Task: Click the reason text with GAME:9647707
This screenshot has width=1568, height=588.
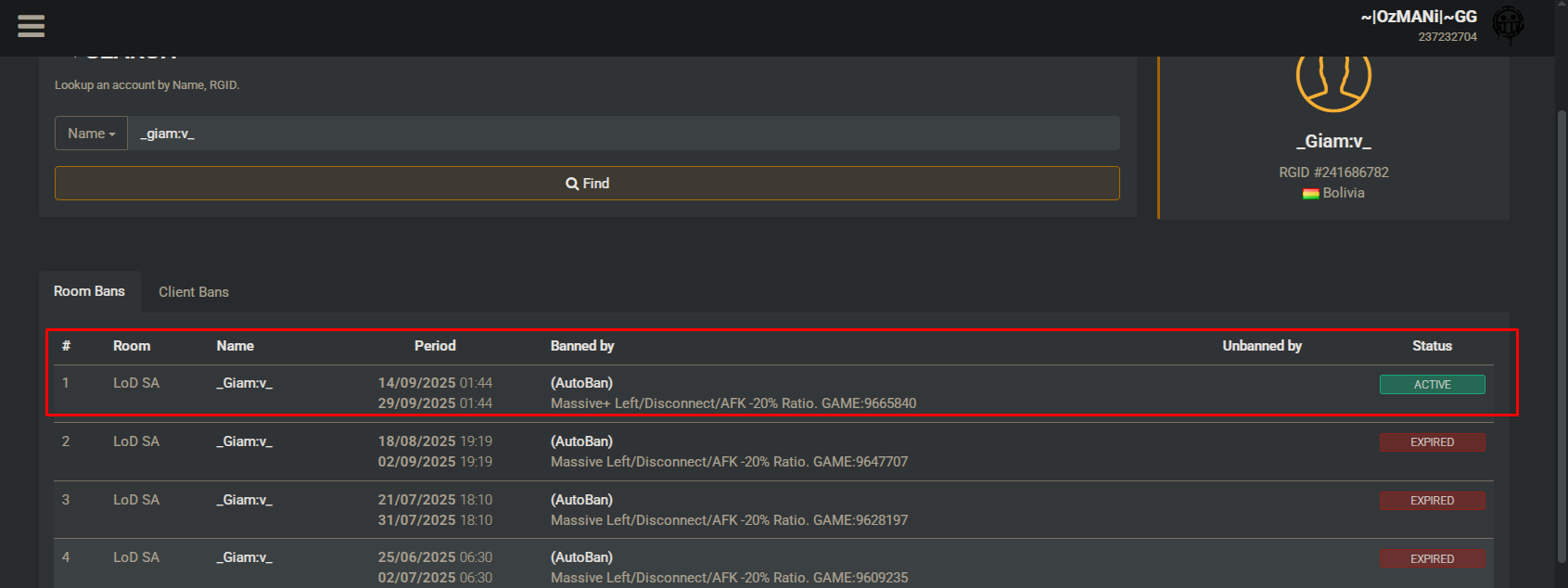Action: click(729, 462)
